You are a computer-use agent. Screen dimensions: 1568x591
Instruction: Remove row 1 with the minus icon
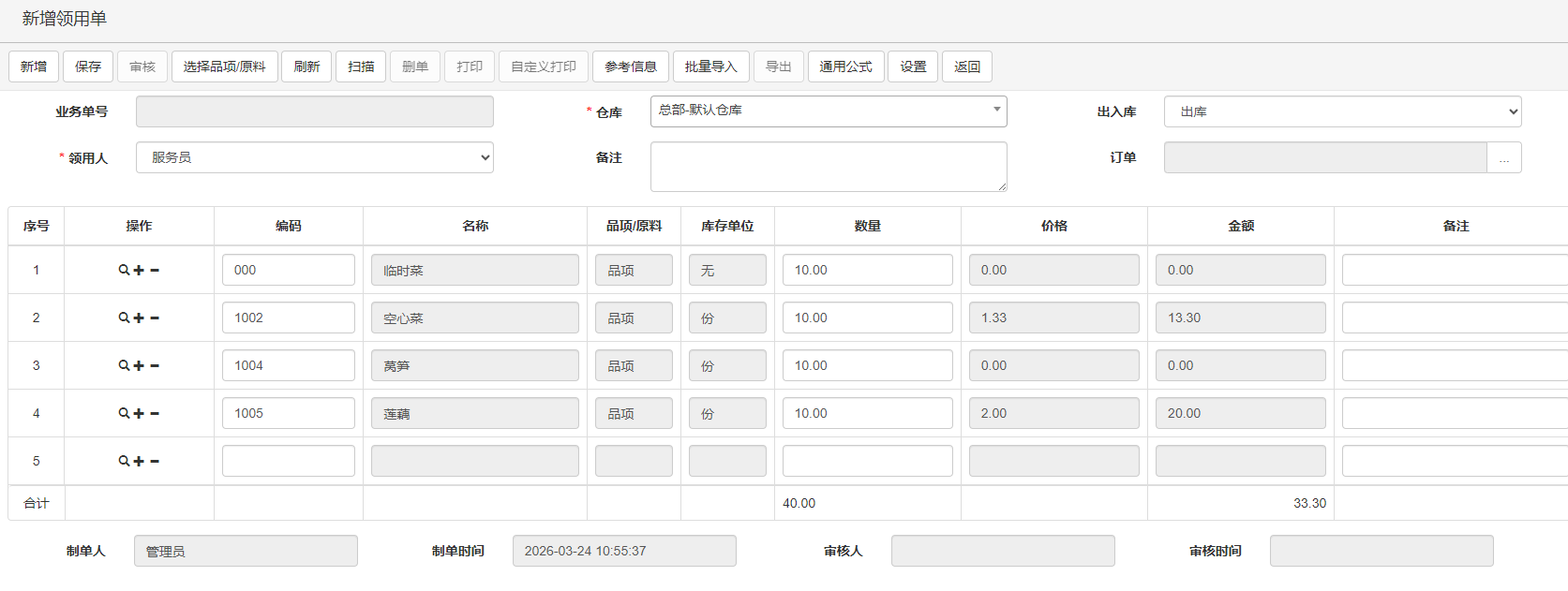pos(155,270)
